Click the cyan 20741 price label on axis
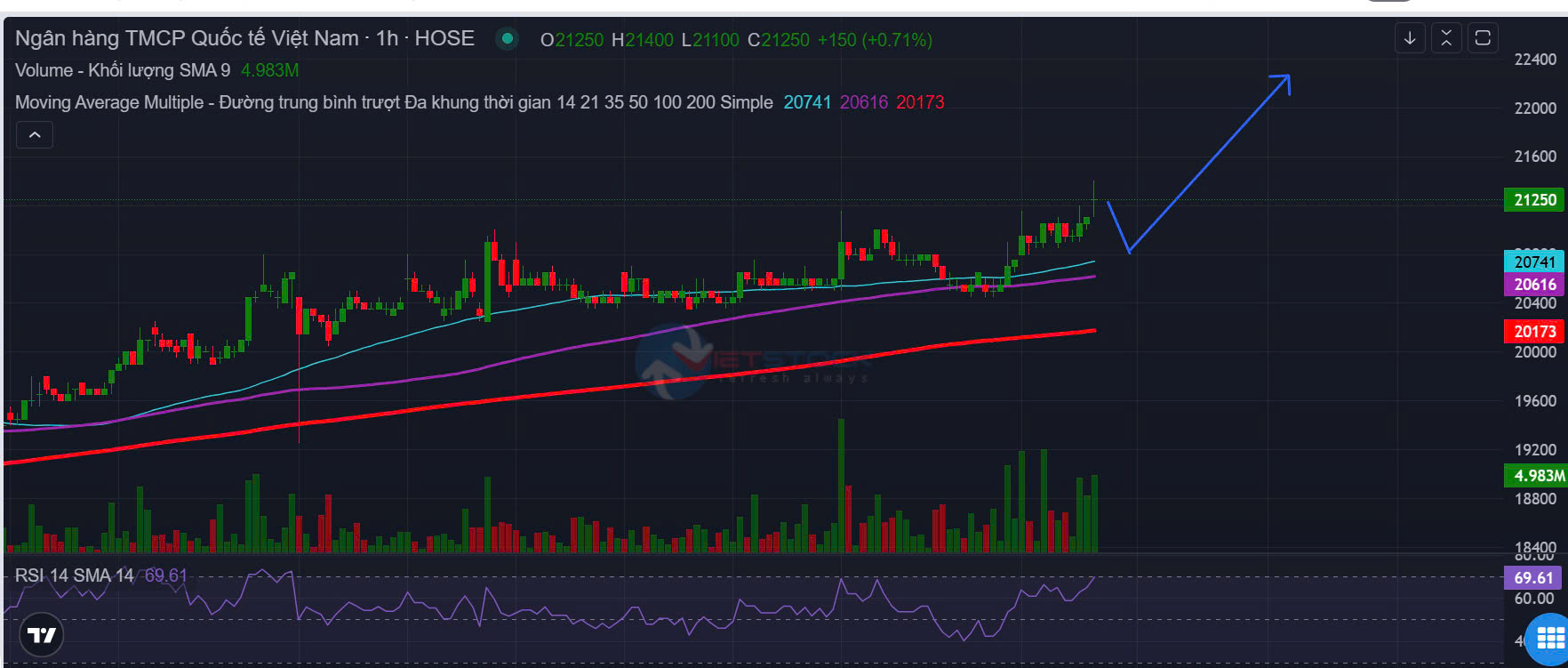The image size is (1568, 668). tap(1535, 262)
